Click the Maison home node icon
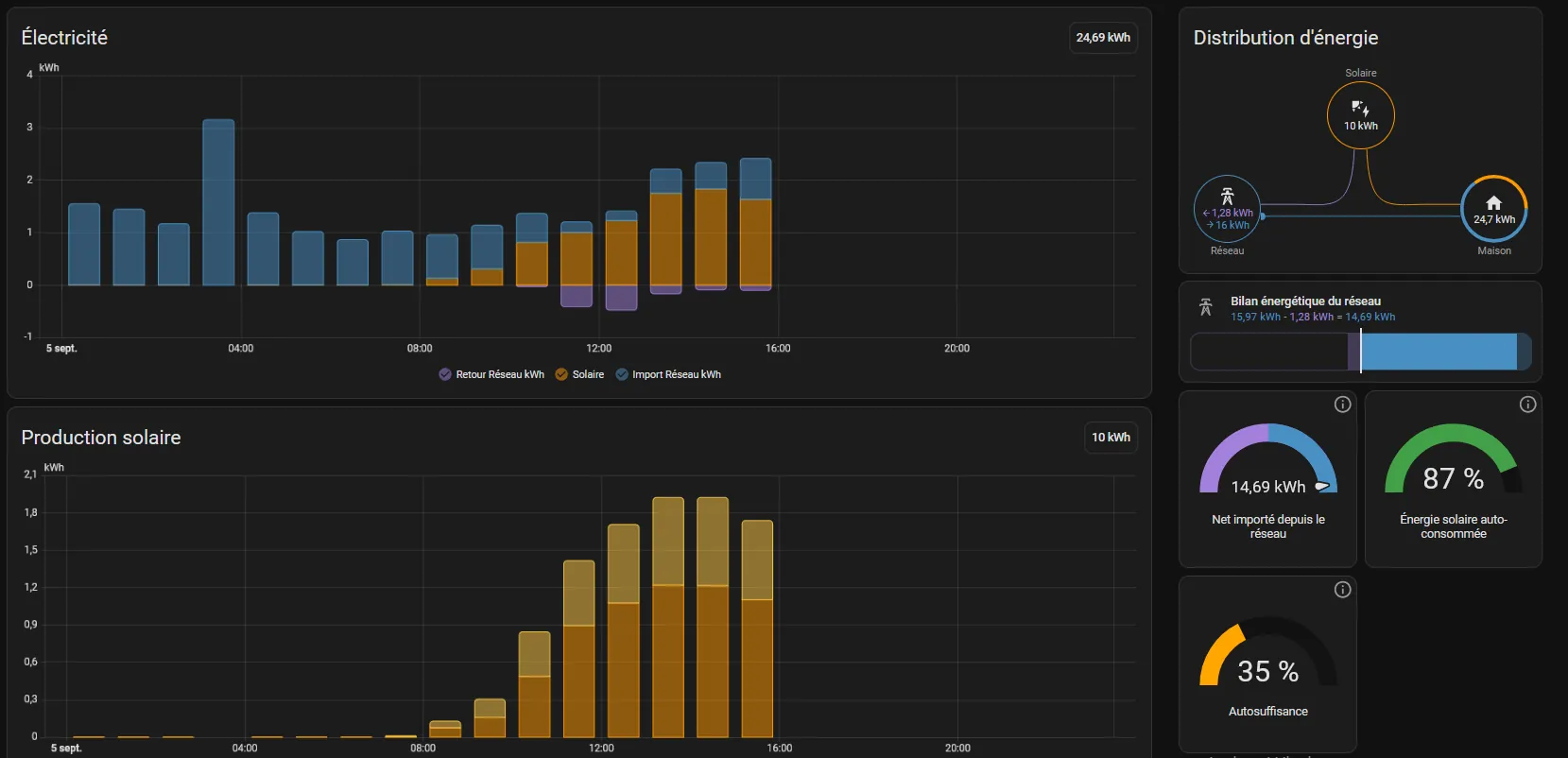 (x=1493, y=202)
